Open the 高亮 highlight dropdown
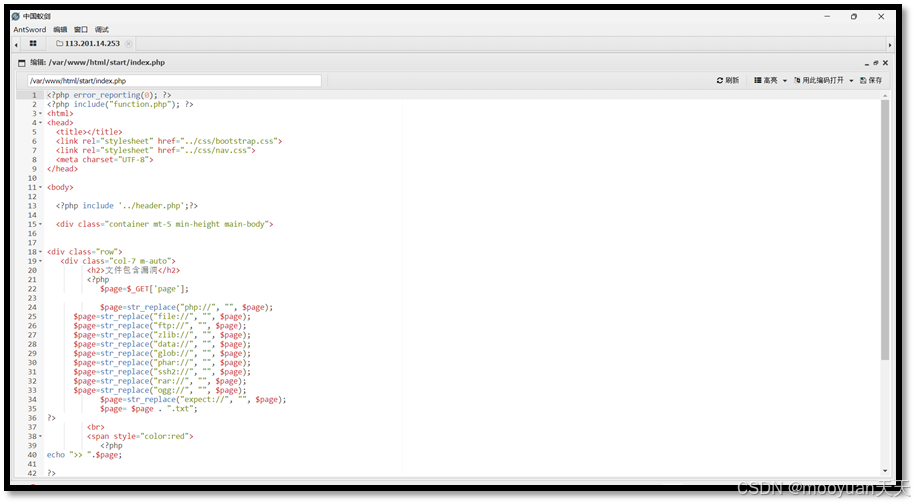 coord(770,80)
